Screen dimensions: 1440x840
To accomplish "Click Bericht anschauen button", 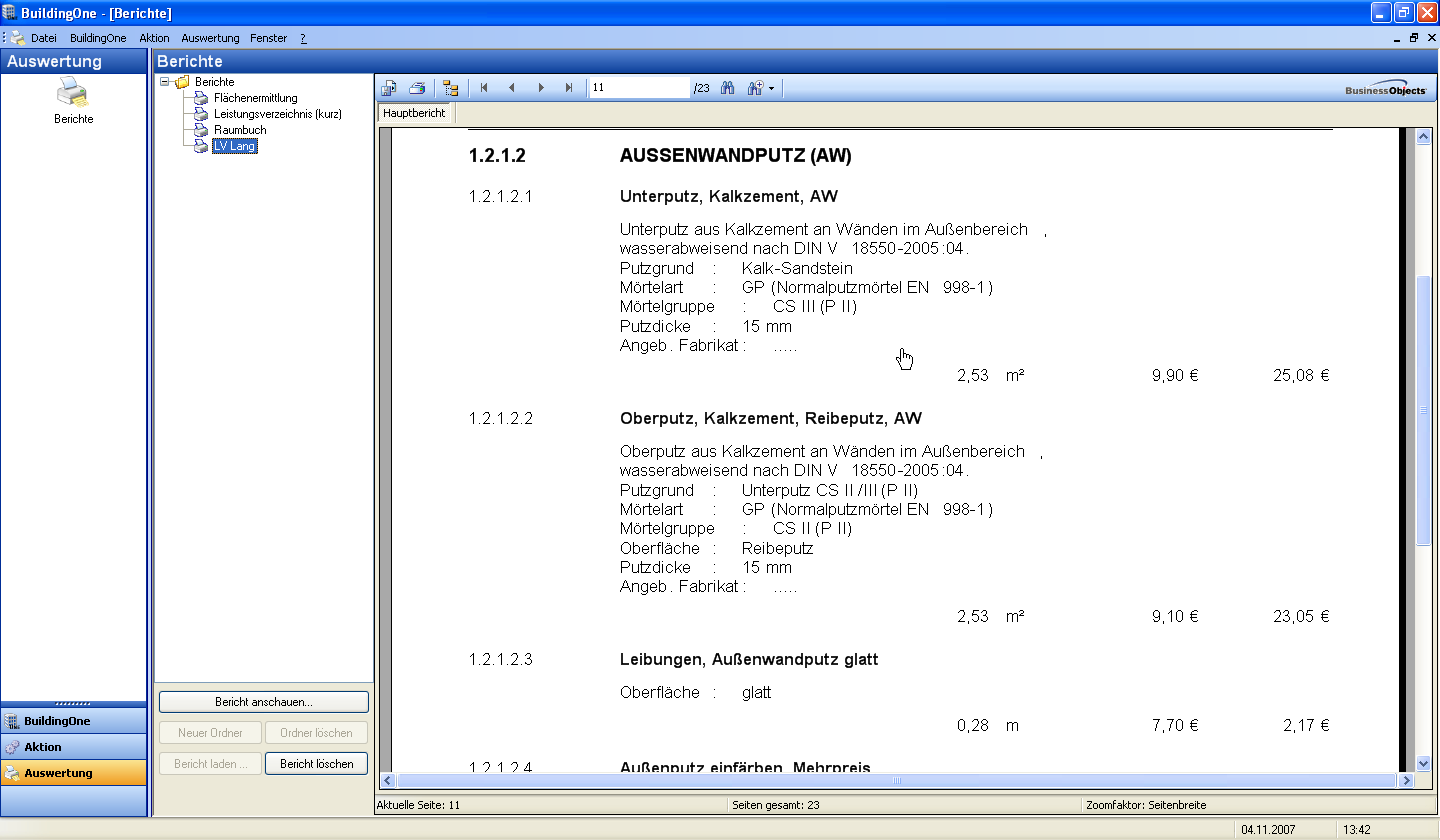I will [264, 702].
